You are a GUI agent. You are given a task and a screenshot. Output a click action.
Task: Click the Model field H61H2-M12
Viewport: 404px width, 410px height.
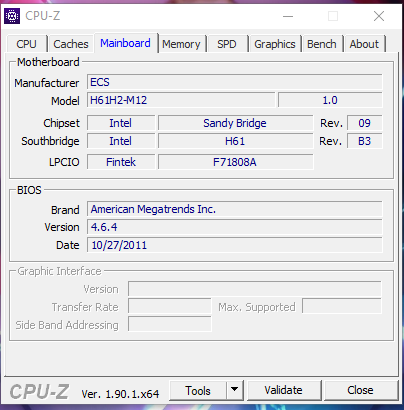181,100
